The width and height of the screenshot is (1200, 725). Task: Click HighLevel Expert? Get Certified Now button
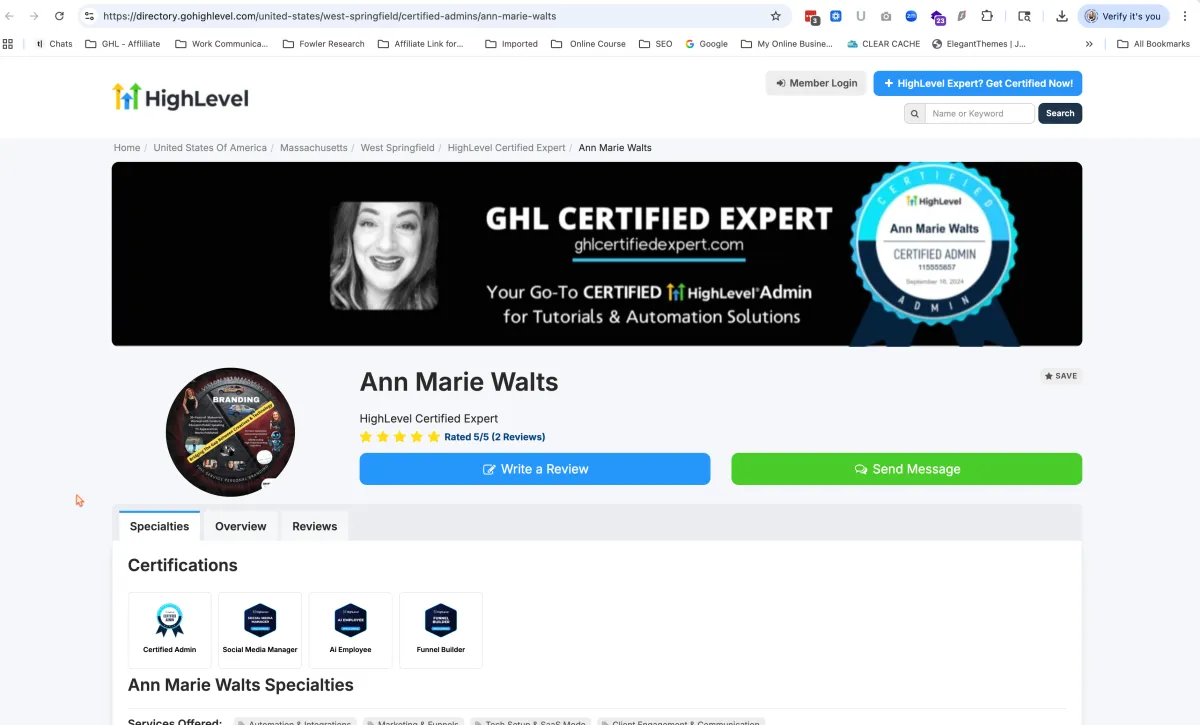pyautogui.click(x=977, y=83)
